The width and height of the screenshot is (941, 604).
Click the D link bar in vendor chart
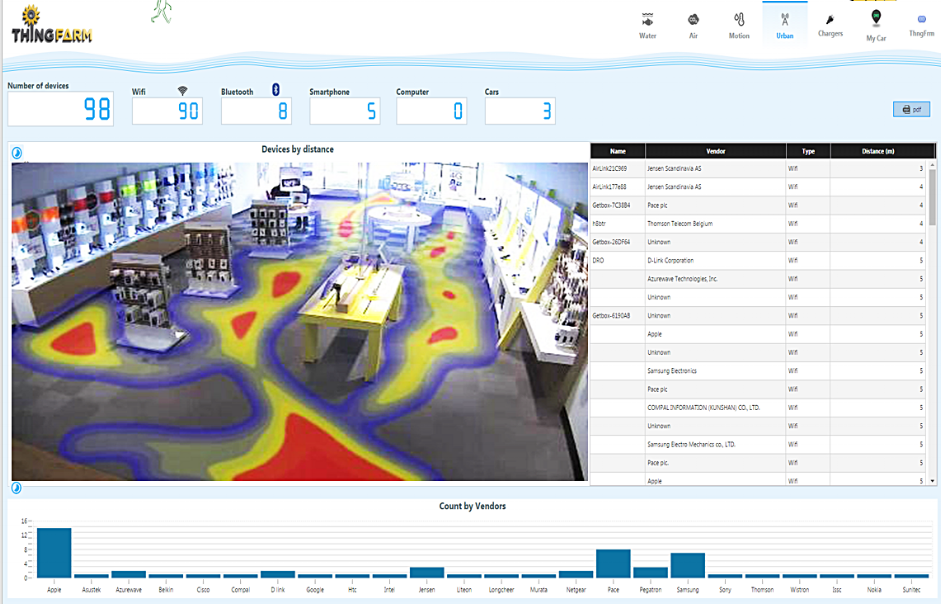(x=278, y=575)
